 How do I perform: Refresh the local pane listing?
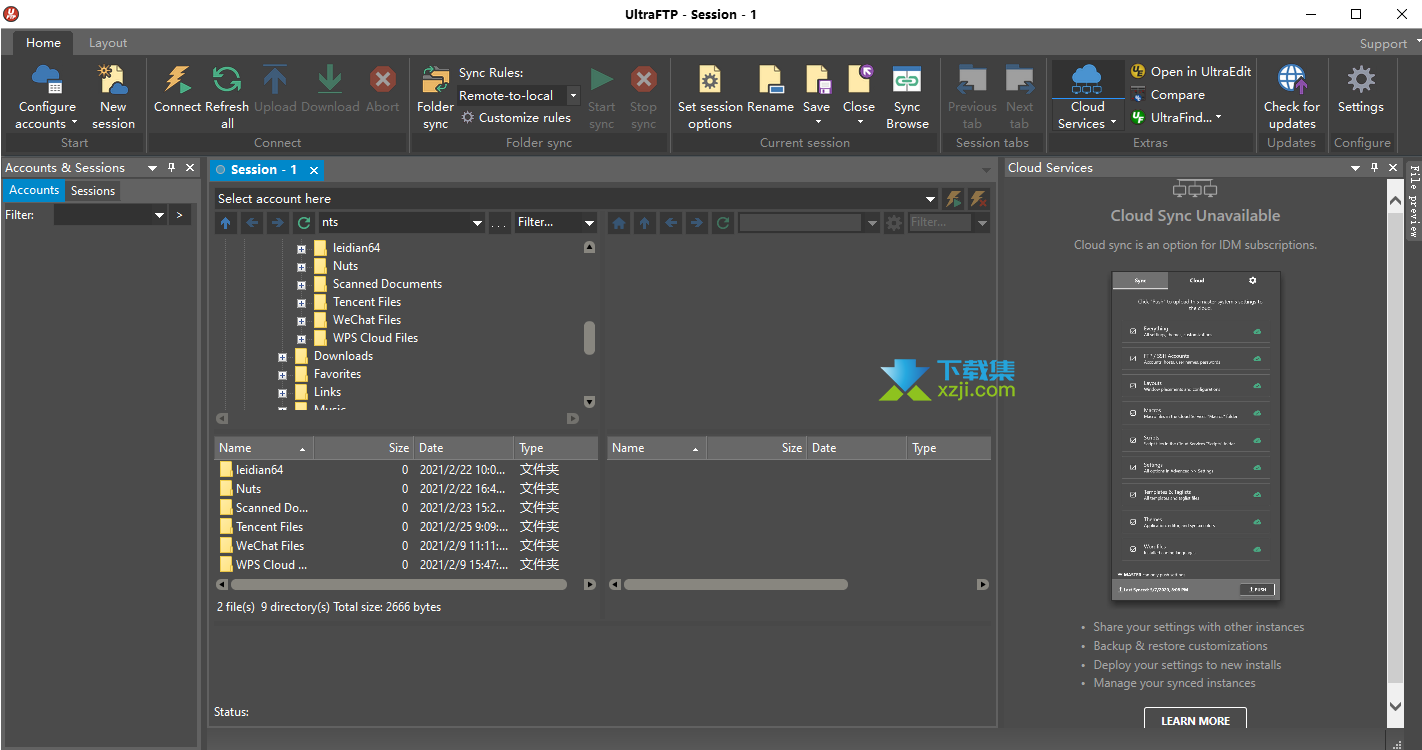304,223
